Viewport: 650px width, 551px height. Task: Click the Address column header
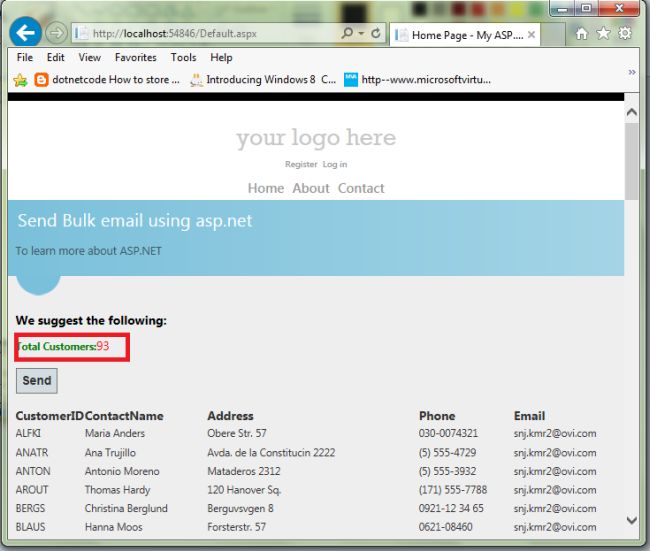click(230, 416)
